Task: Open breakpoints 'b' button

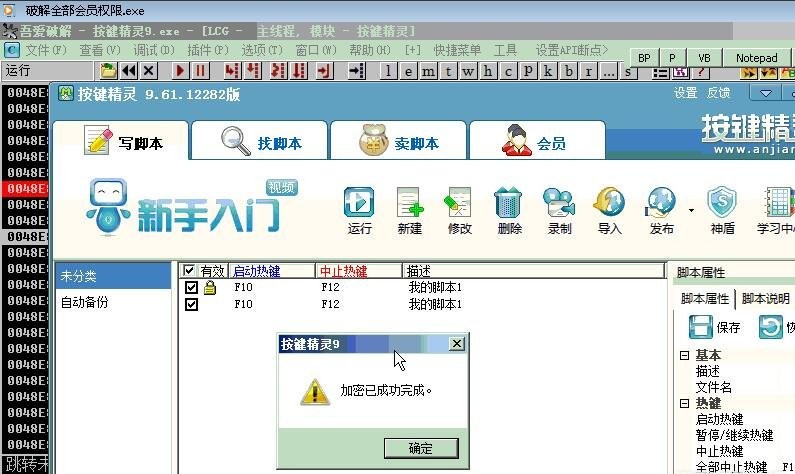Action: pyautogui.click(x=568, y=70)
